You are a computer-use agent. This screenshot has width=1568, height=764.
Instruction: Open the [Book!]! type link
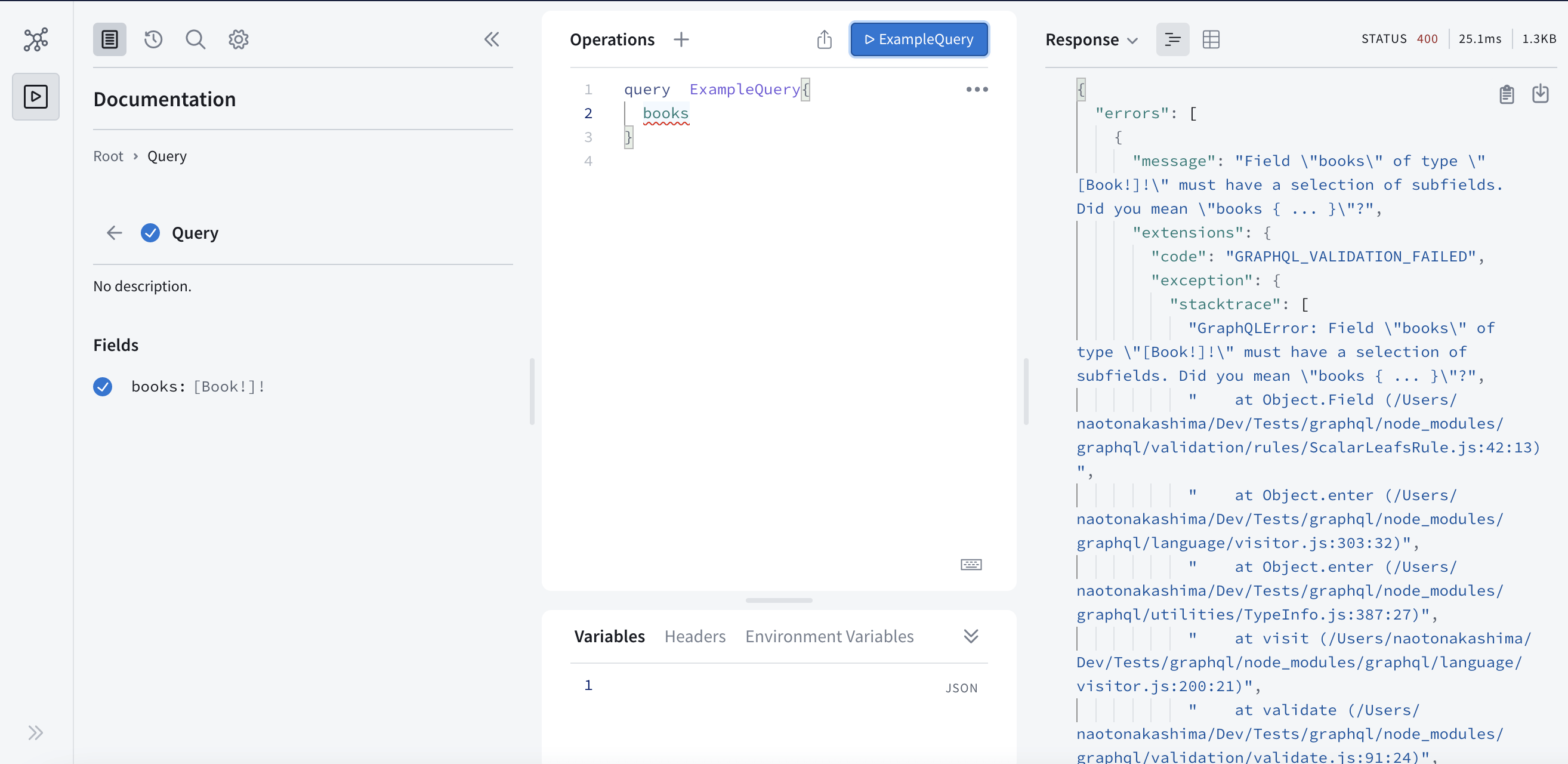coord(229,387)
